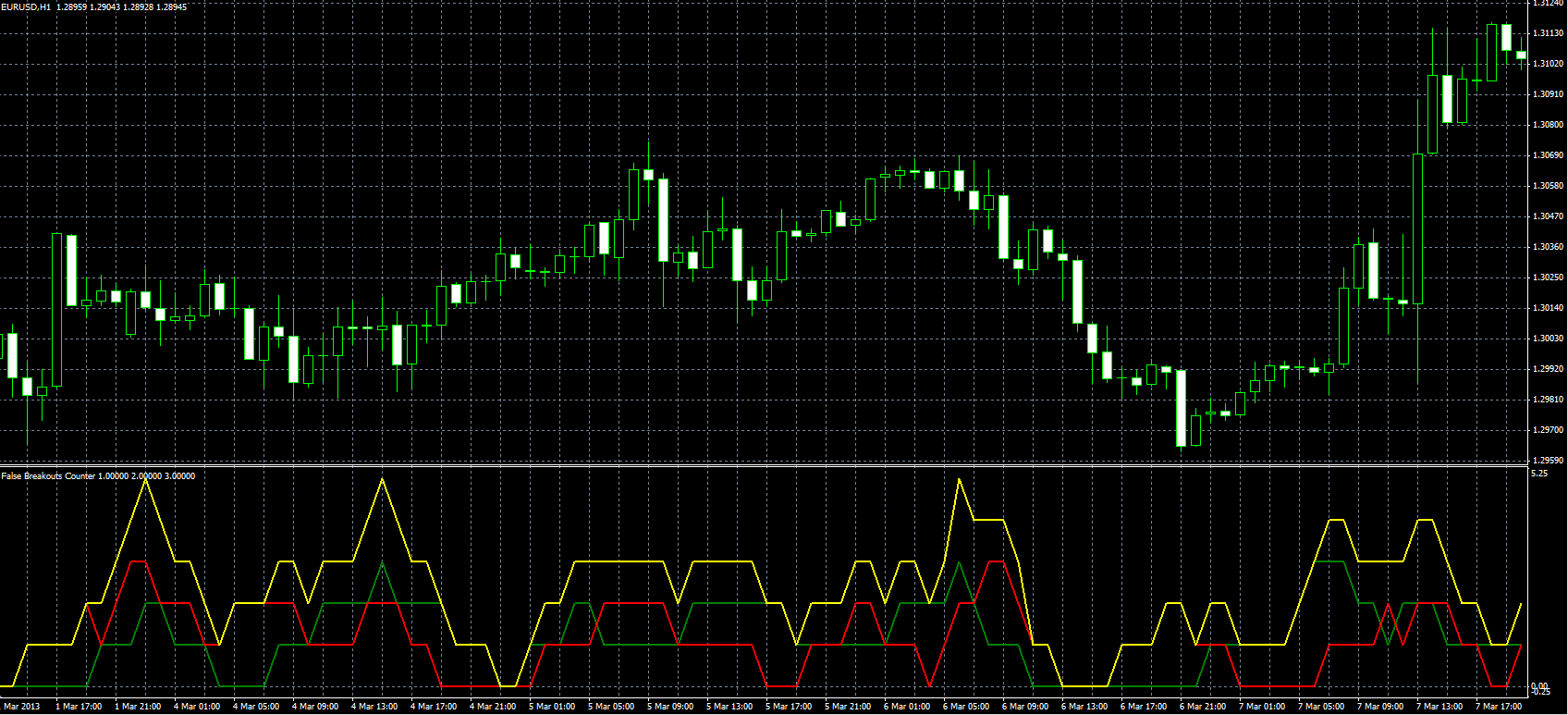Click the 1 Mar 17:00 time label
Screen dimensions: 1568x715
(x=79, y=707)
